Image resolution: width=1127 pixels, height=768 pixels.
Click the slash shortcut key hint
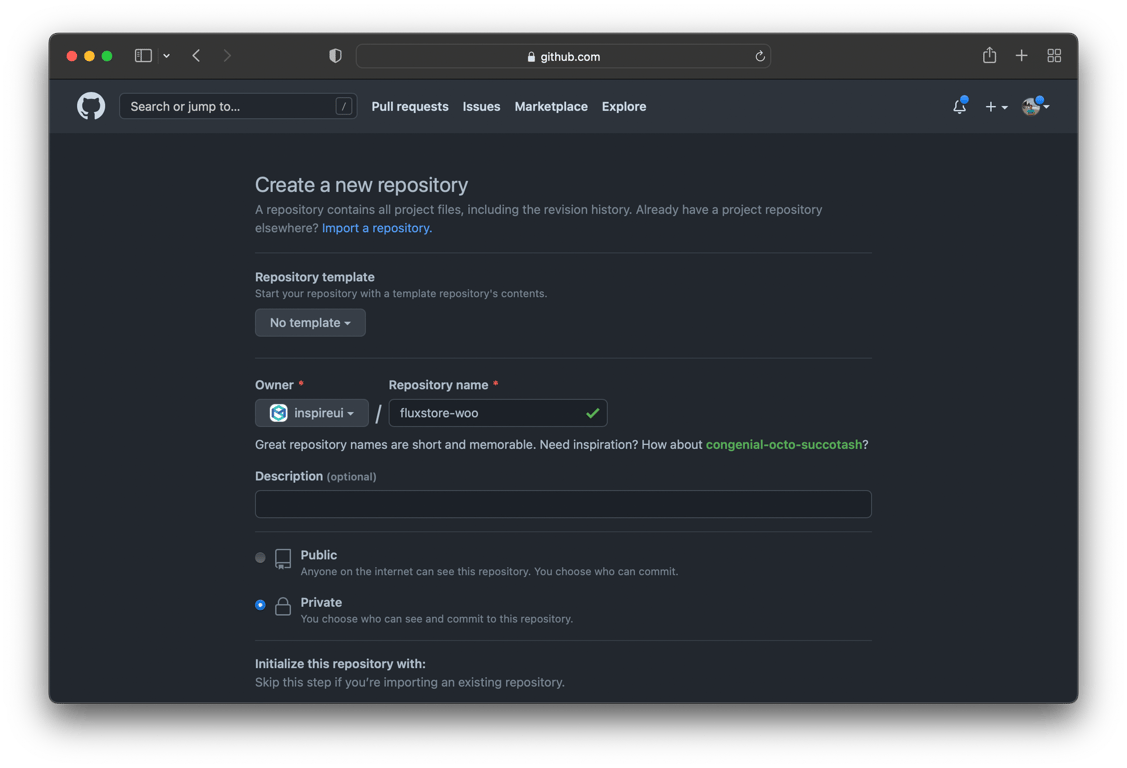click(x=344, y=106)
